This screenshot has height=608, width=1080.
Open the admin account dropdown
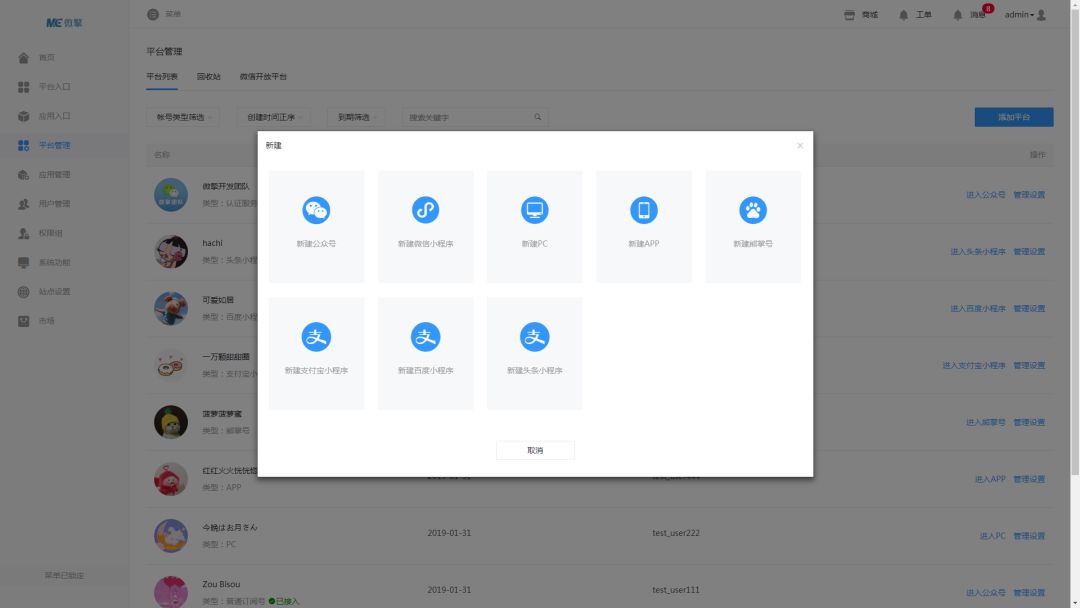1019,14
